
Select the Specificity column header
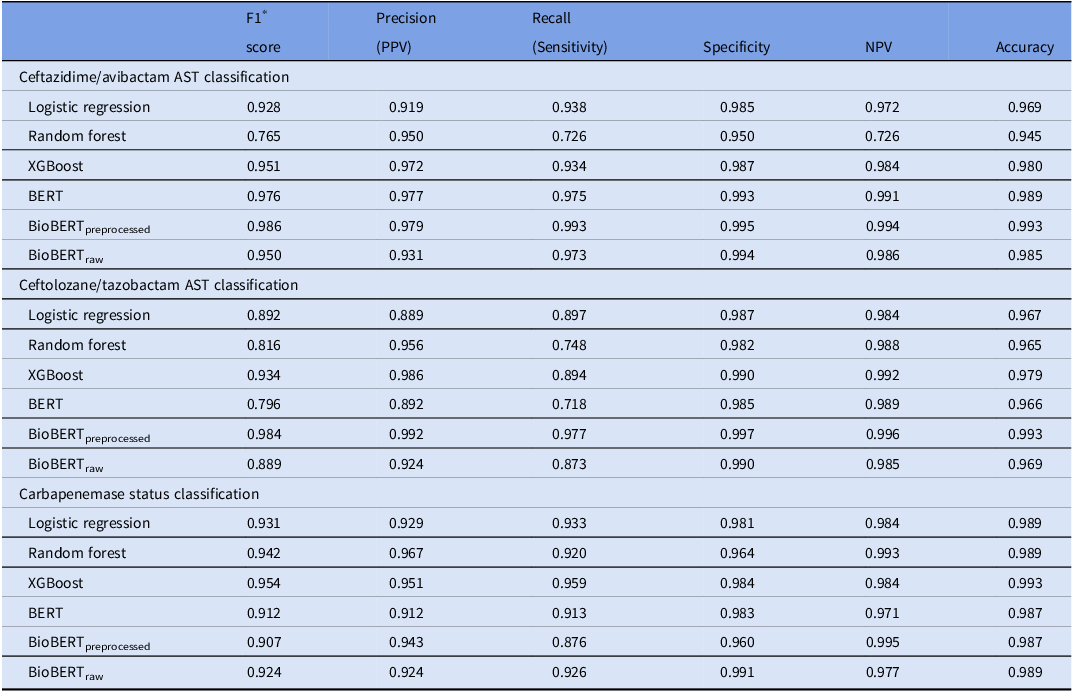click(736, 47)
